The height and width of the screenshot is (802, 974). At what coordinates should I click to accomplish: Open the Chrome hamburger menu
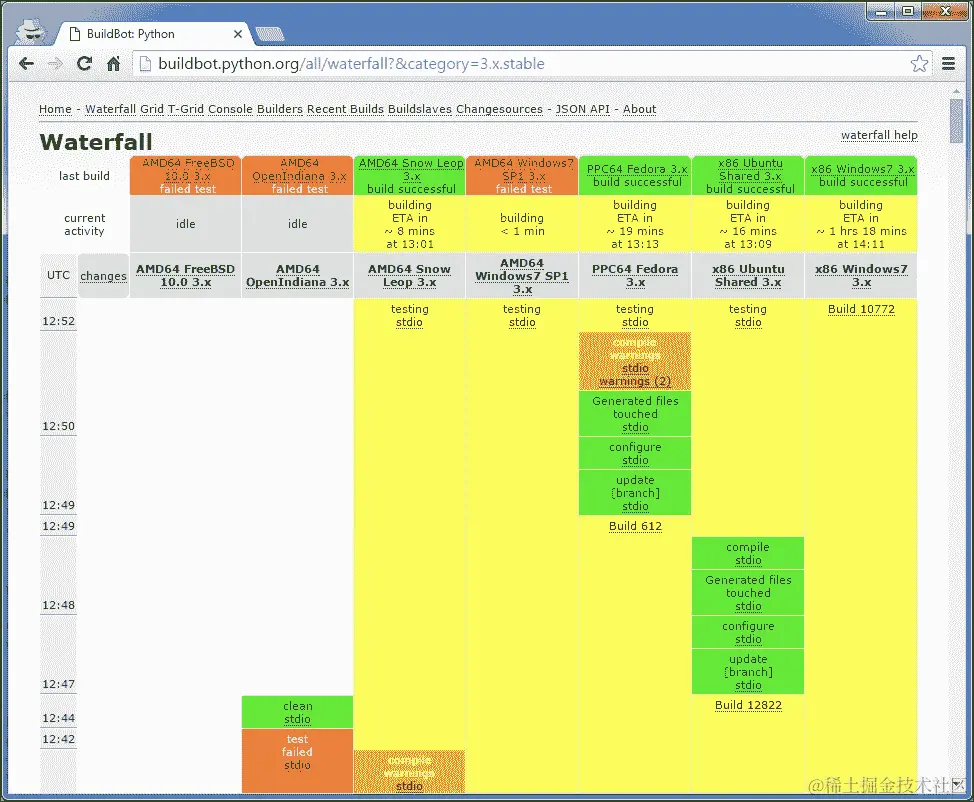click(x=949, y=63)
